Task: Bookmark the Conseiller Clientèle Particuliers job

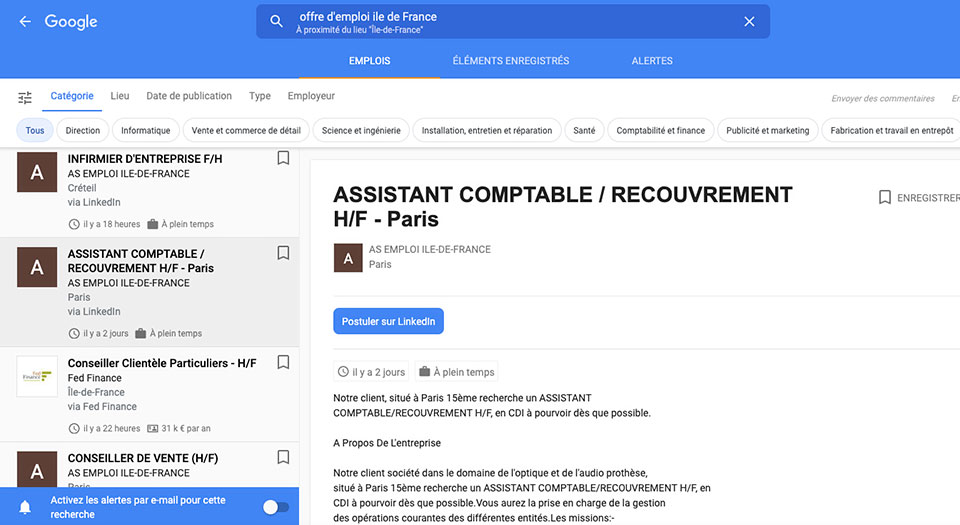Action: (283, 362)
